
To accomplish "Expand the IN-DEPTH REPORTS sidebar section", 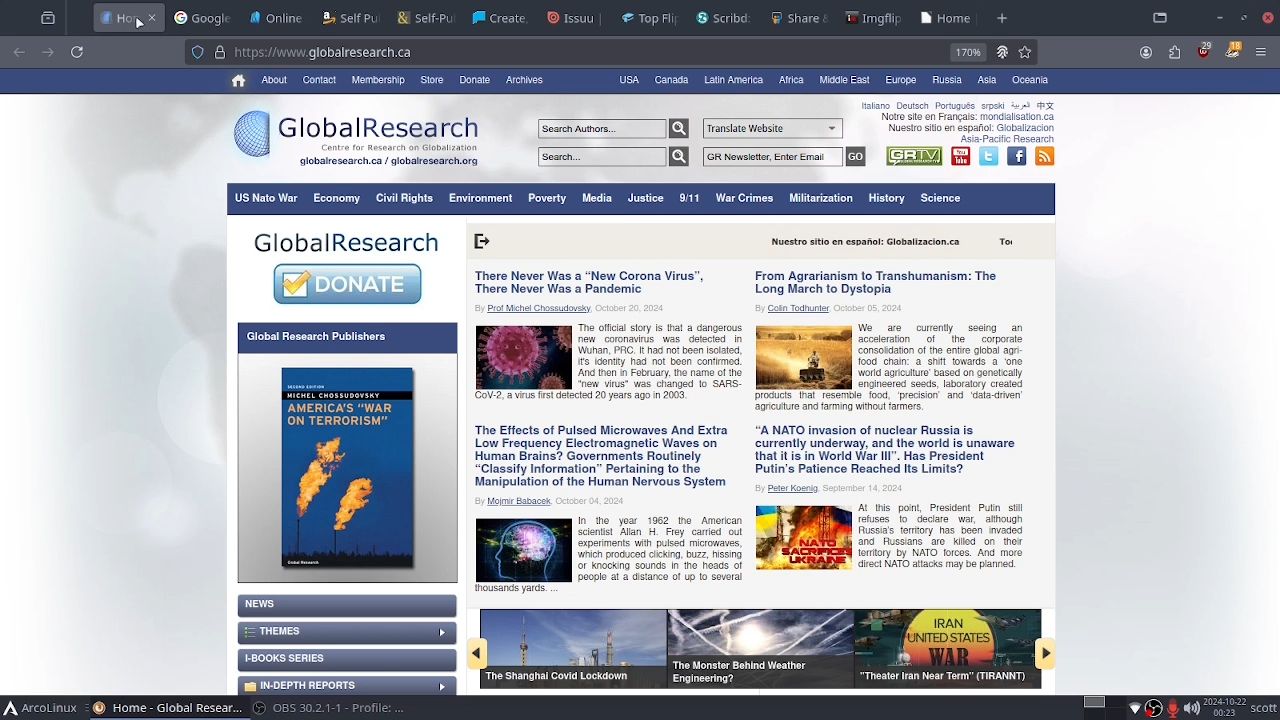I will [x=441, y=686].
